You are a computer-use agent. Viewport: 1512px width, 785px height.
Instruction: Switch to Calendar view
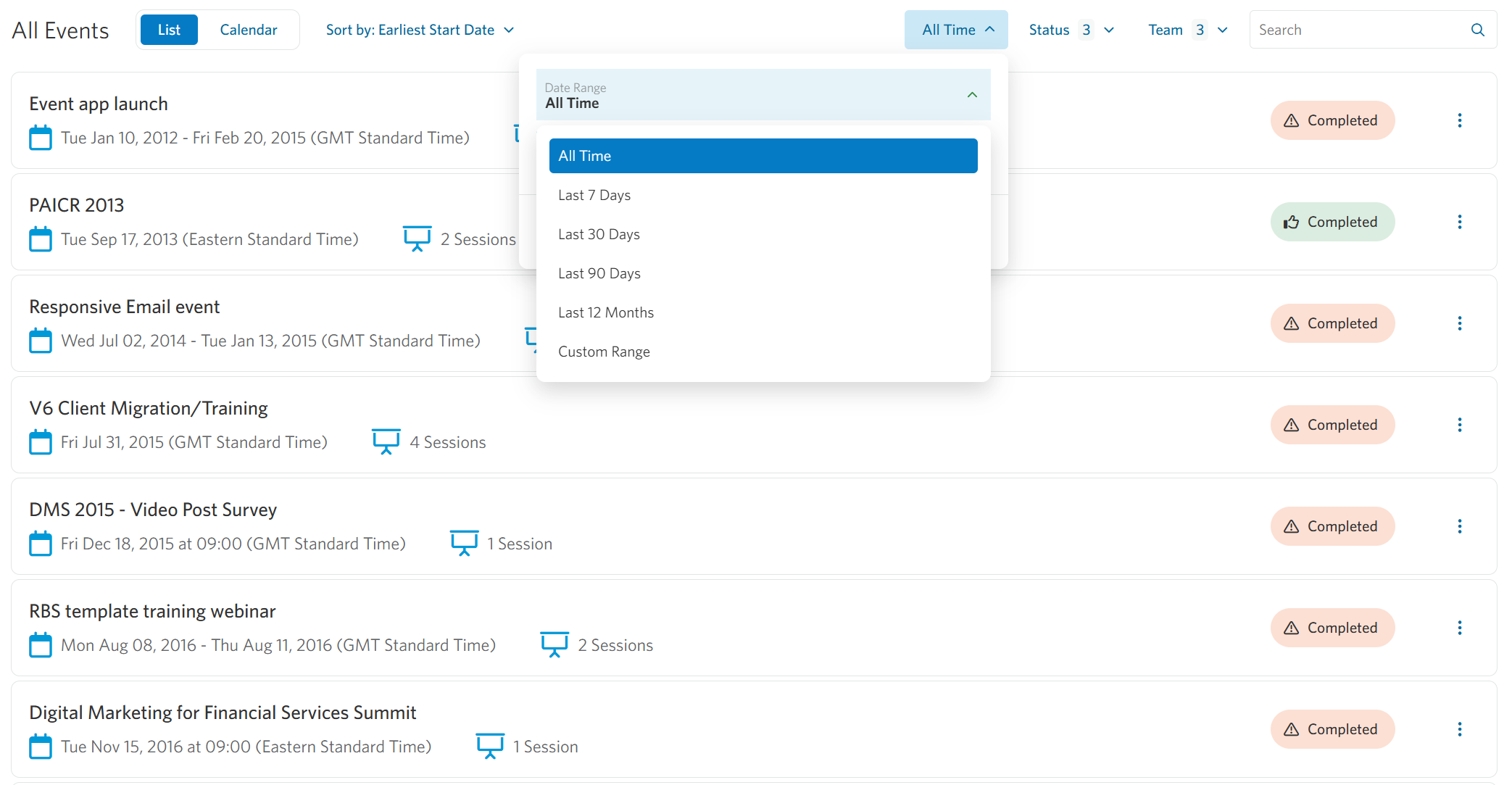pyautogui.click(x=249, y=30)
